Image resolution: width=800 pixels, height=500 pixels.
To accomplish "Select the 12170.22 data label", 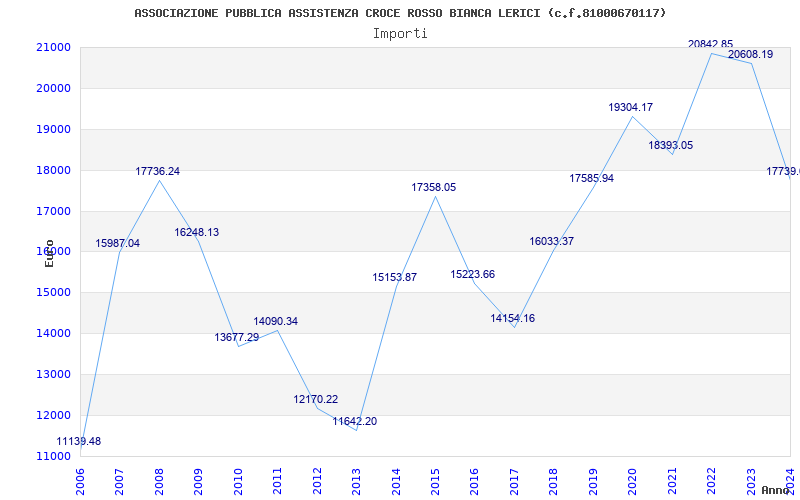I will pyautogui.click(x=316, y=399).
